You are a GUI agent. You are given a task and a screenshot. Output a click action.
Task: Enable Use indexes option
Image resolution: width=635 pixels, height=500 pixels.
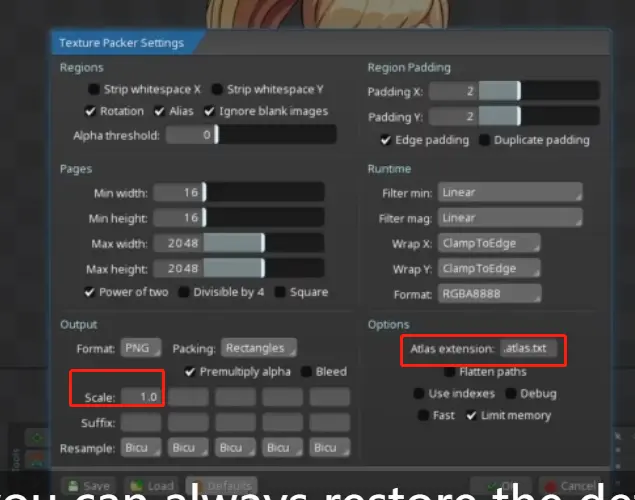419,394
